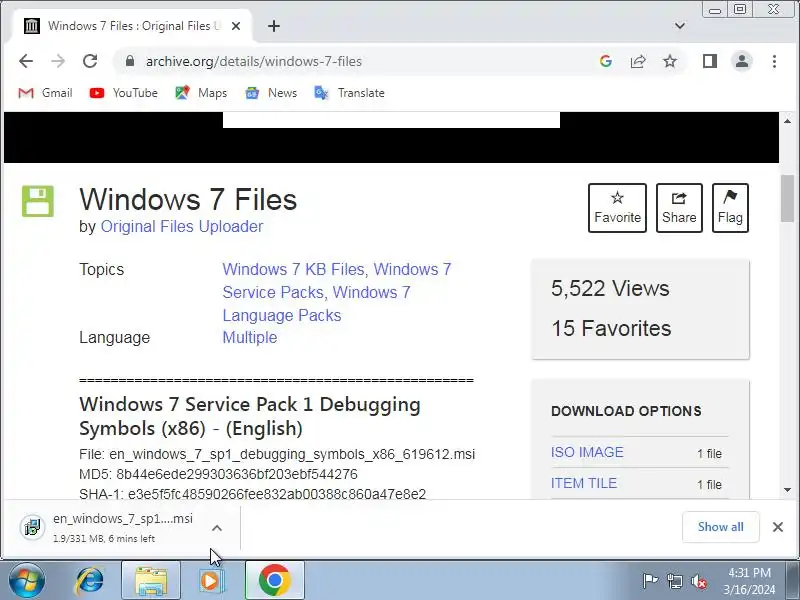Launch Internet Explorer from taskbar
Screen dimensions: 800x600
click(90, 581)
